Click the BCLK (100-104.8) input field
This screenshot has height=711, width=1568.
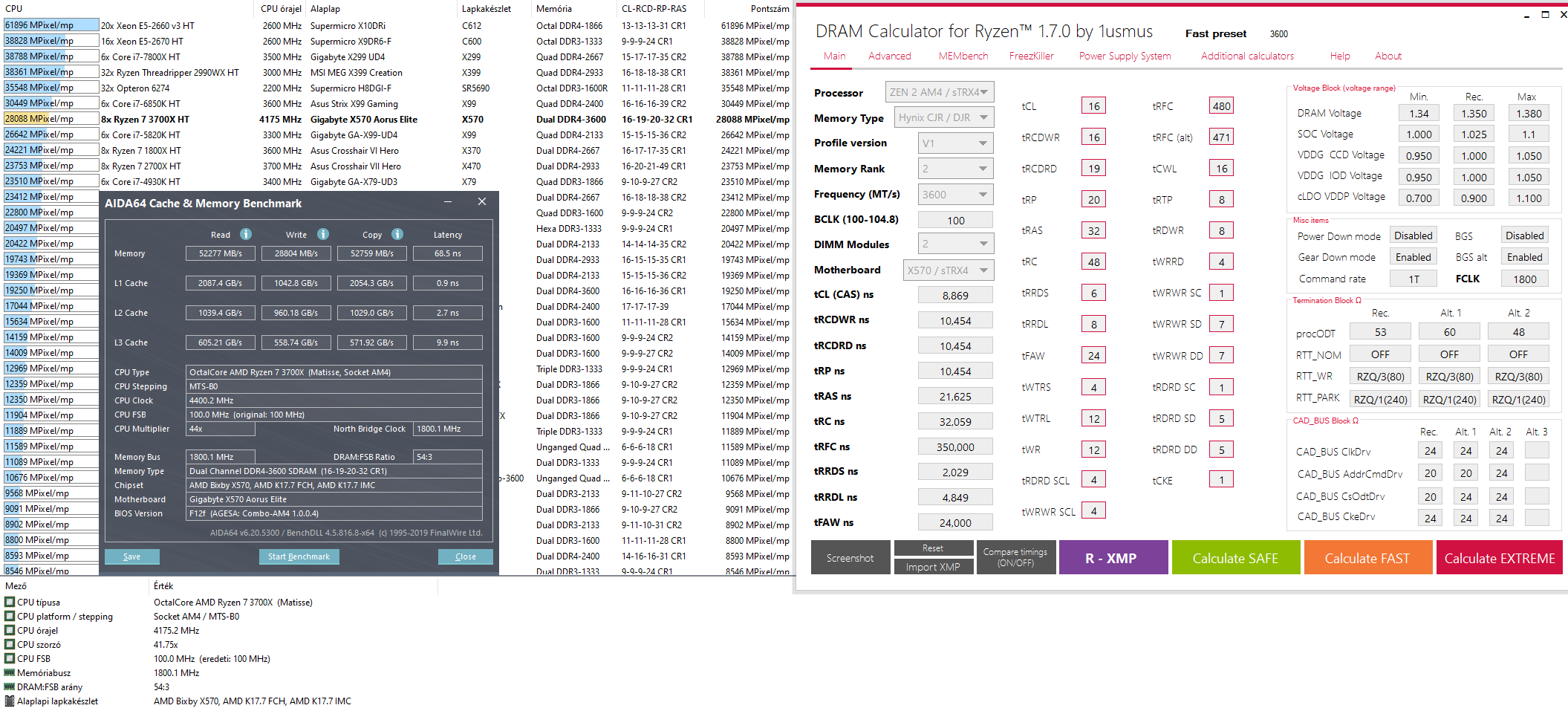956,220
